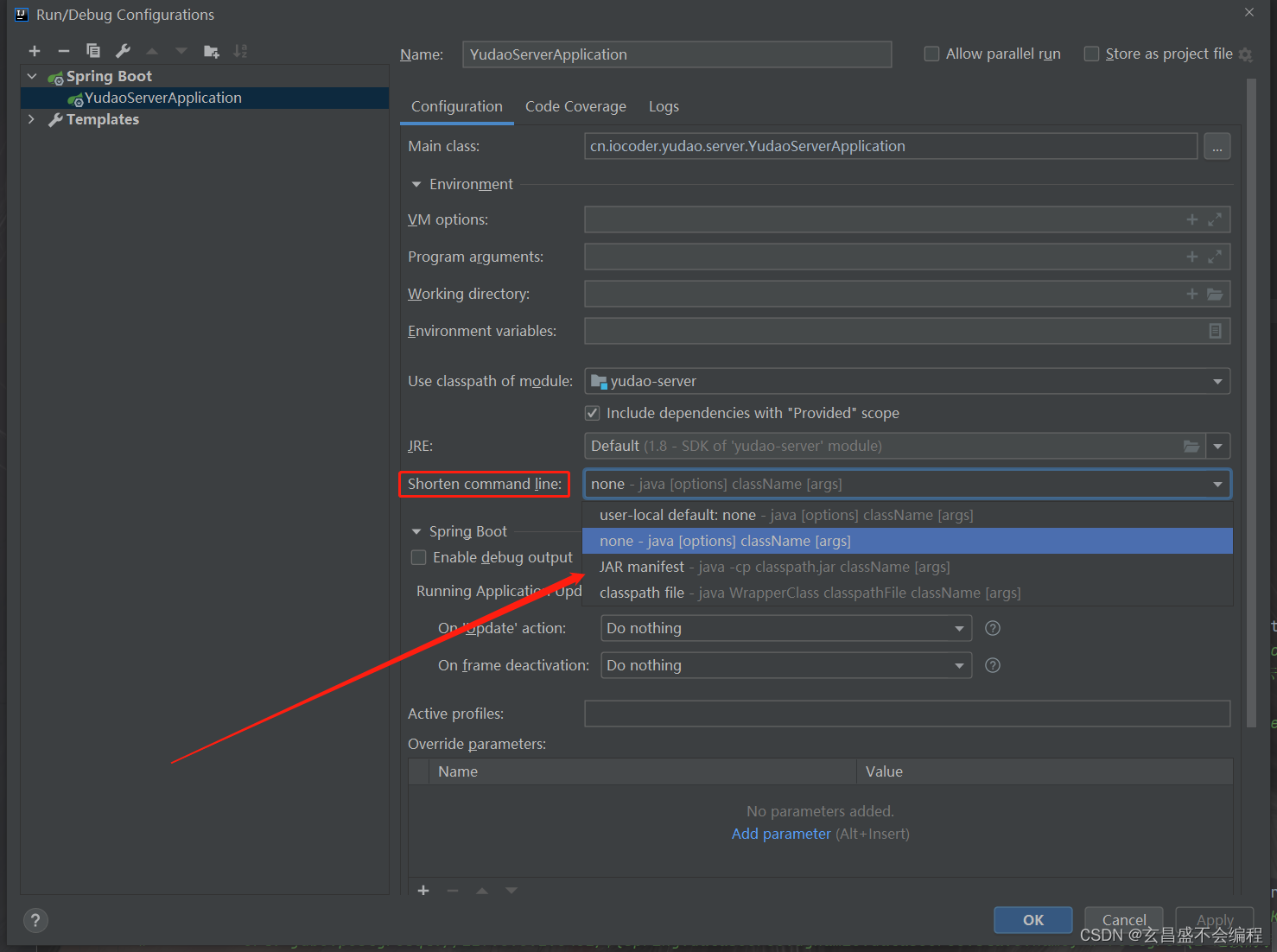1277x952 pixels.
Task: Insert macro plus in VM options
Action: [1192, 219]
